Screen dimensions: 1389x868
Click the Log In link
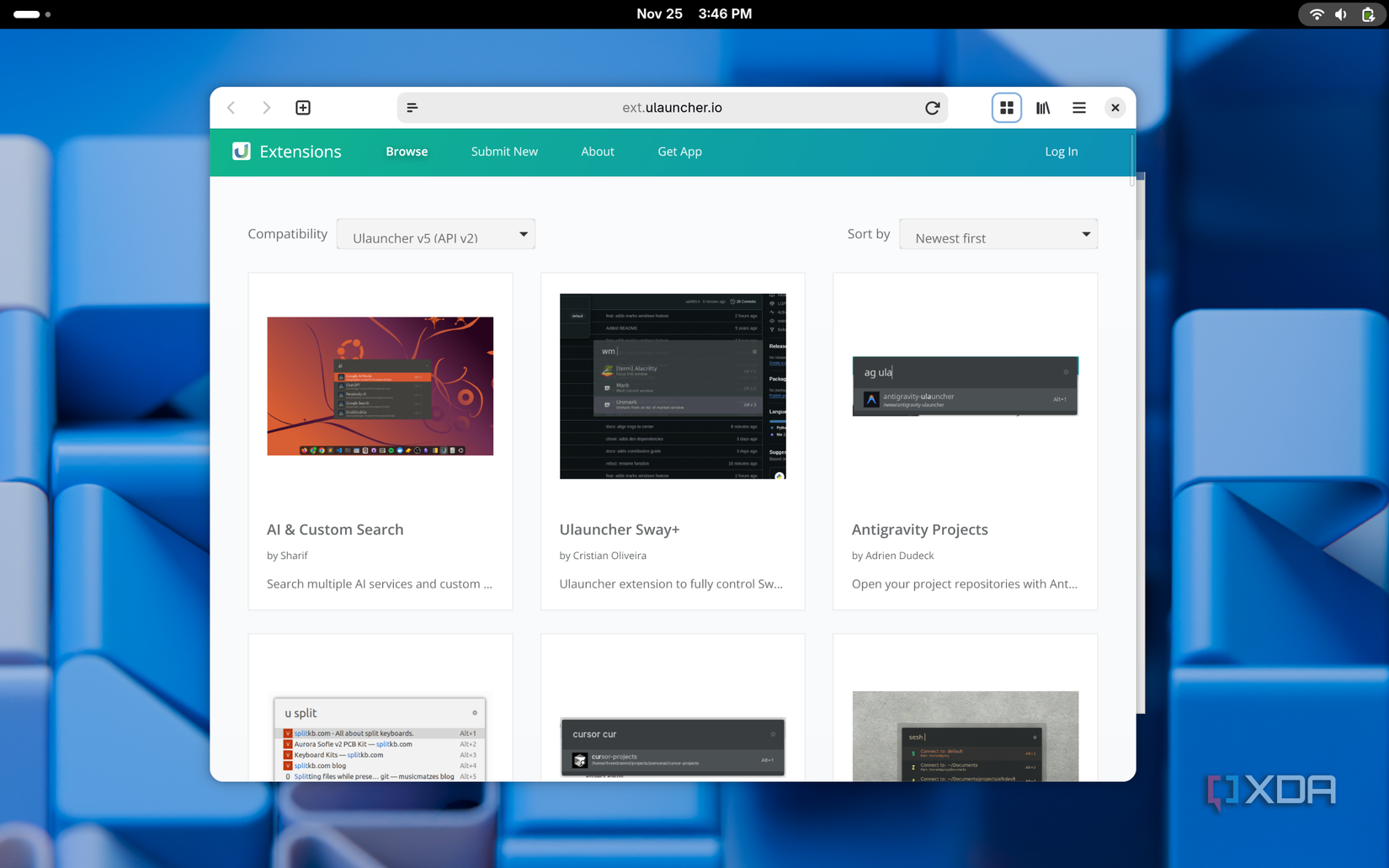[1061, 152]
